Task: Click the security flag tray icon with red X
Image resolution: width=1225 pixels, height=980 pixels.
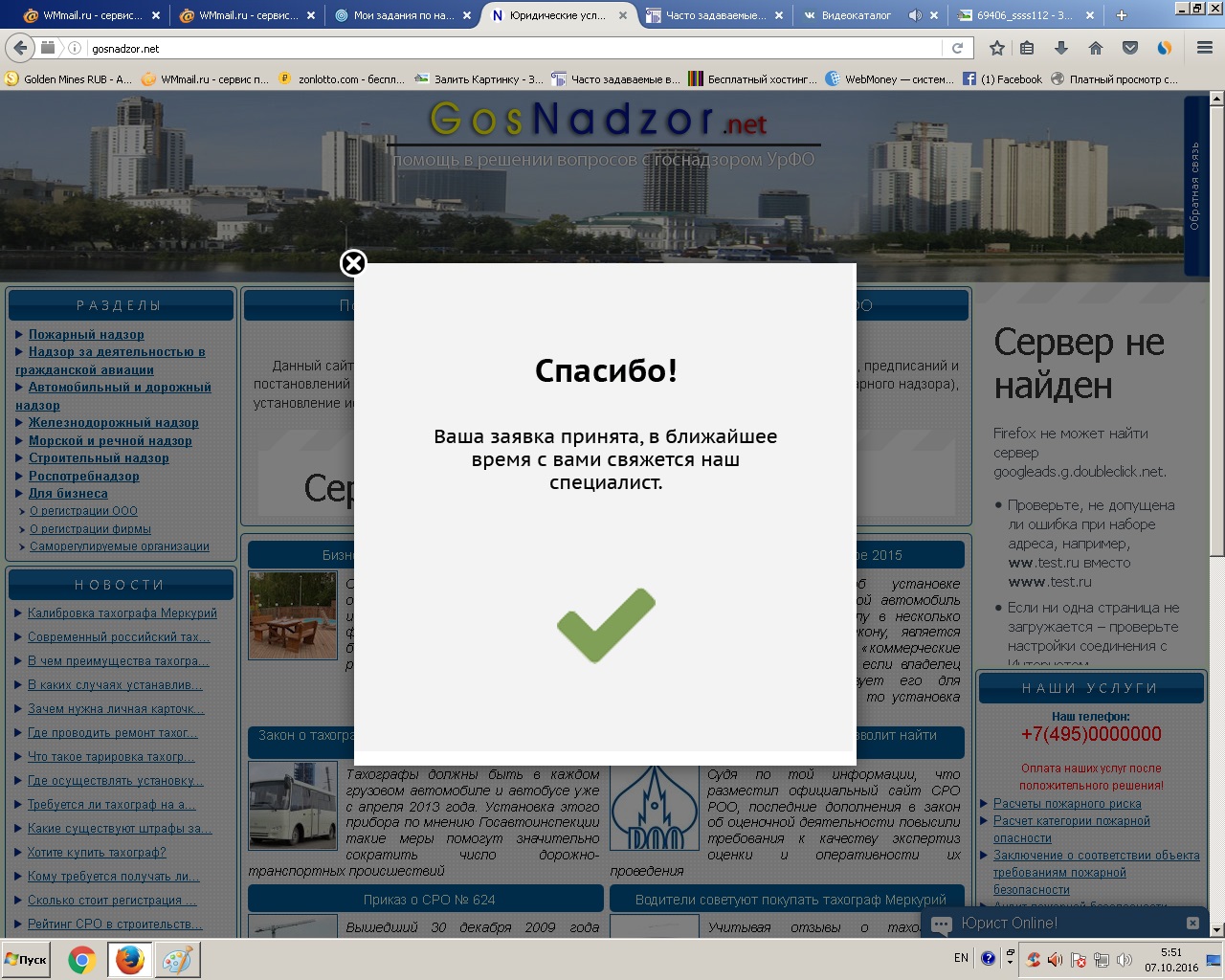Action: [1078, 960]
